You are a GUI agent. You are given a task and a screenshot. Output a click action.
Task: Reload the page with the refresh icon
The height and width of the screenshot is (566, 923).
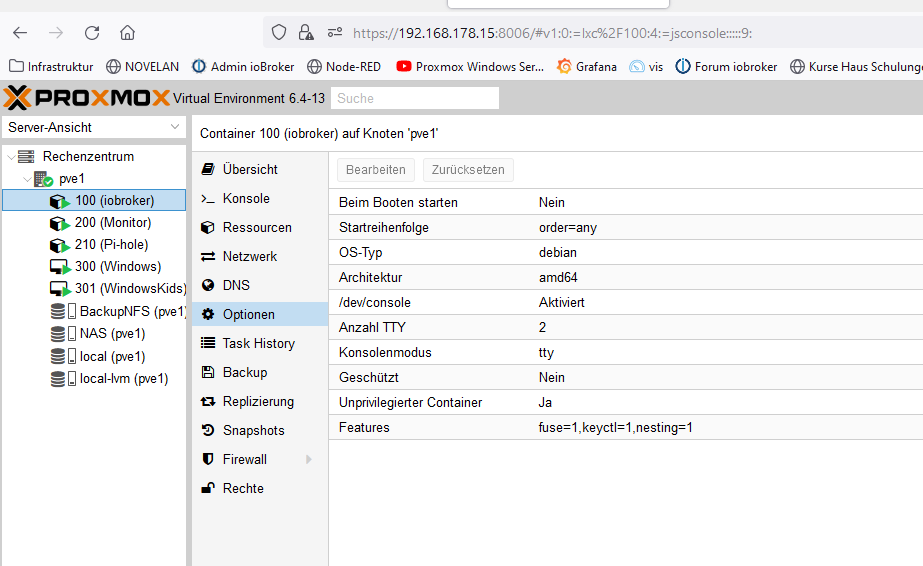pos(92,33)
